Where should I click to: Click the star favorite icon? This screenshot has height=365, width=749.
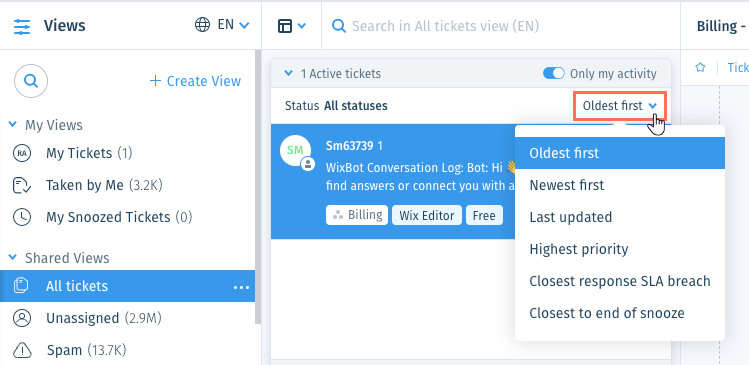click(700, 68)
